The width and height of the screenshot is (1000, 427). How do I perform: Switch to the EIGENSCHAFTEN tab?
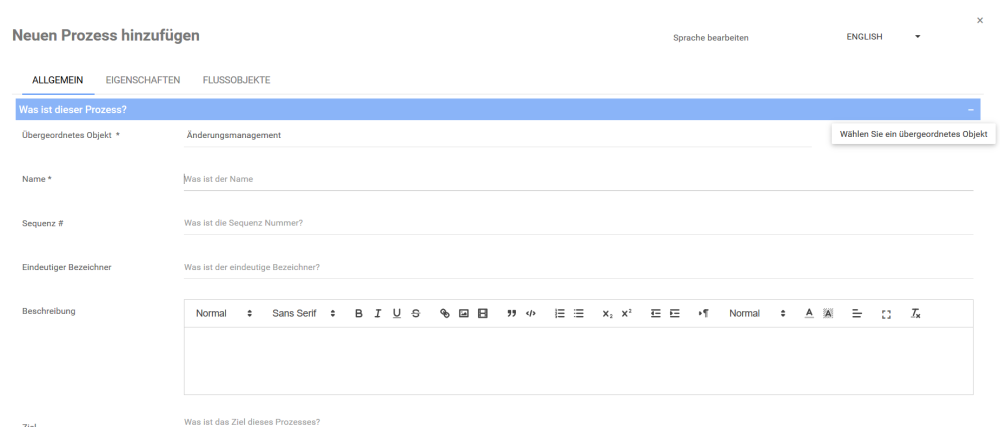143,80
